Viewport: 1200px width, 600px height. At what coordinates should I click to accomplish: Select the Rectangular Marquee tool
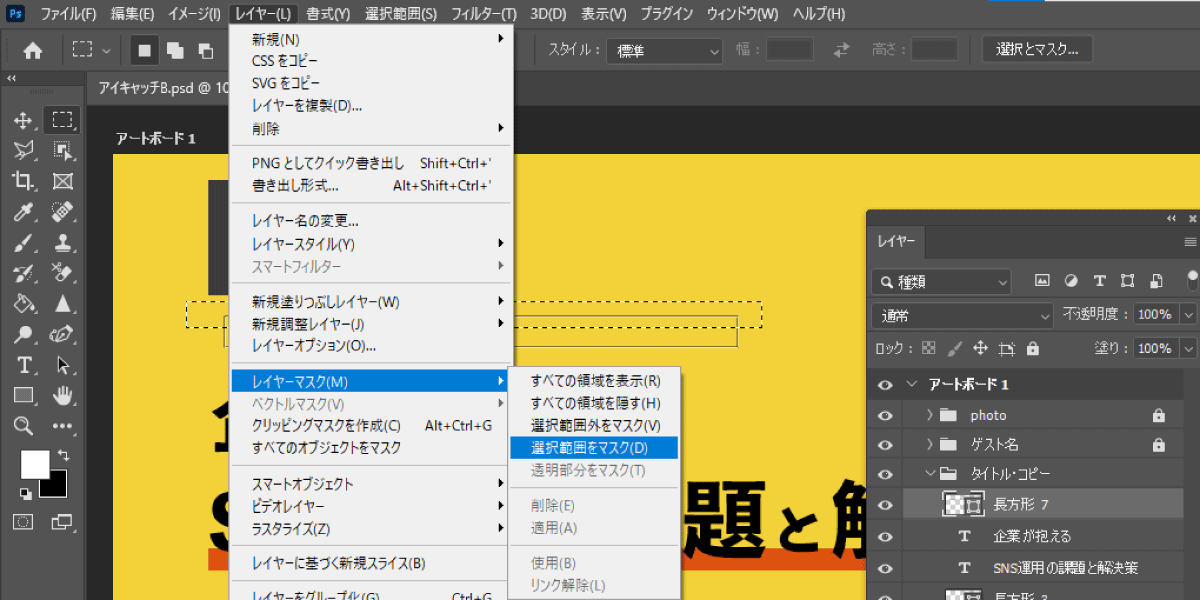point(63,121)
